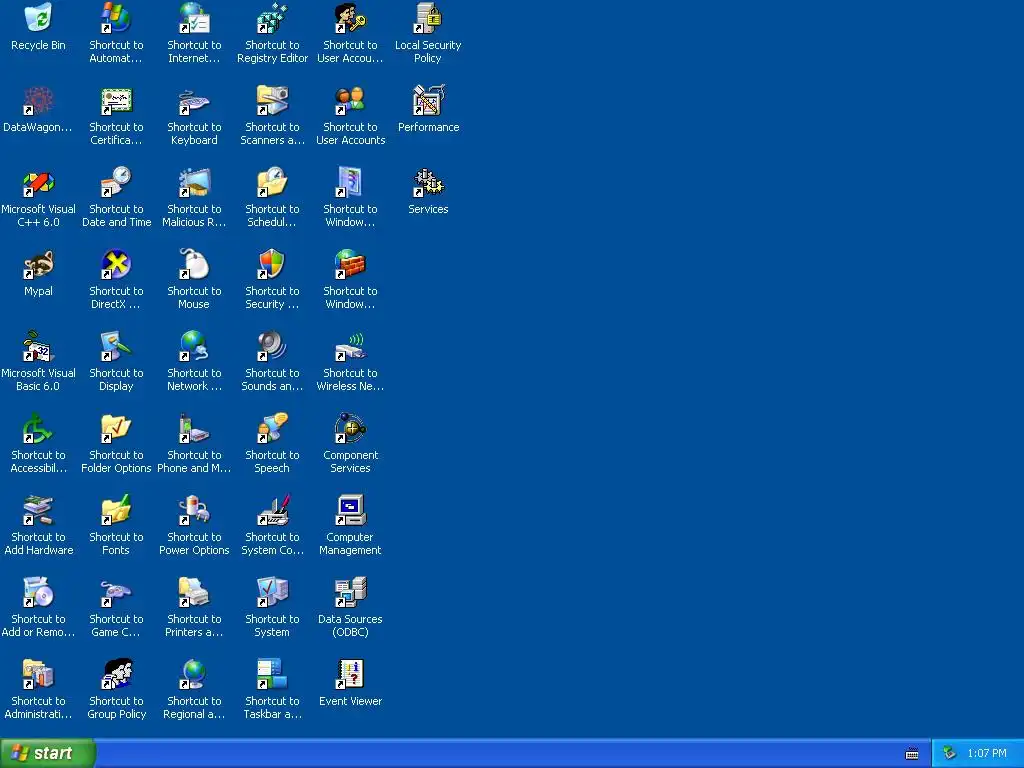Select the Shortcut to Game Controllers icon

tap(116, 592)
